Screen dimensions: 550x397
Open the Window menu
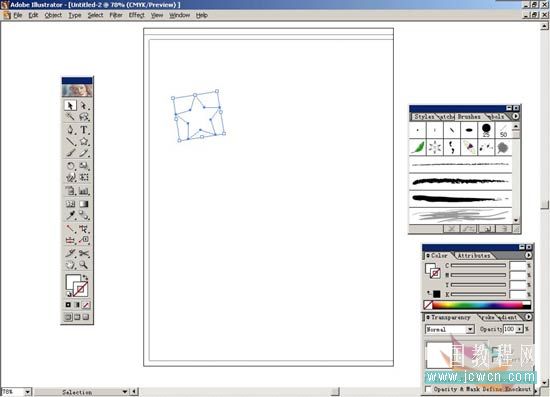pyautogui.click(x=180, y=15)
